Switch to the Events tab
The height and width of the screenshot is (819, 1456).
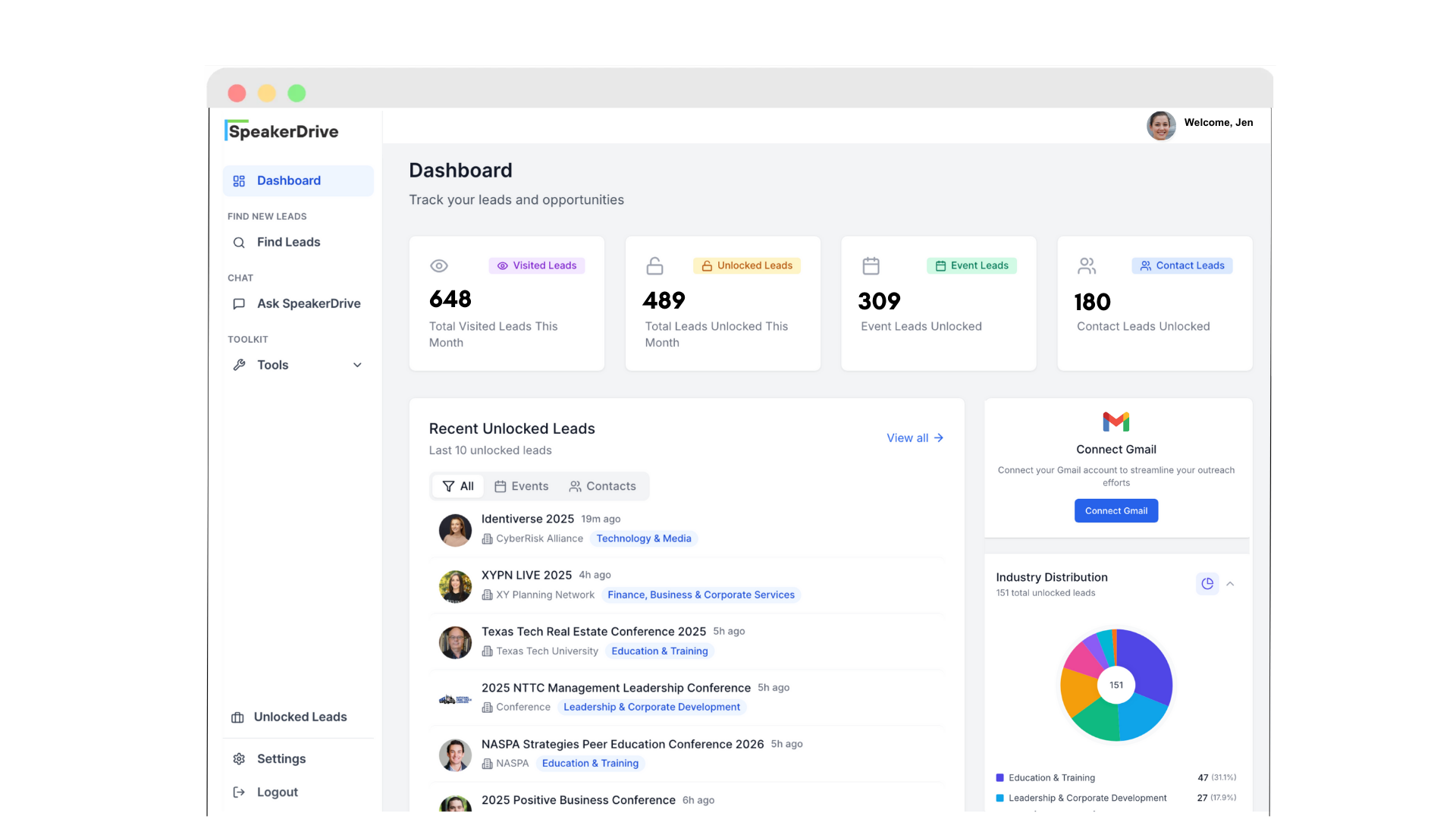tap(522, 487)
